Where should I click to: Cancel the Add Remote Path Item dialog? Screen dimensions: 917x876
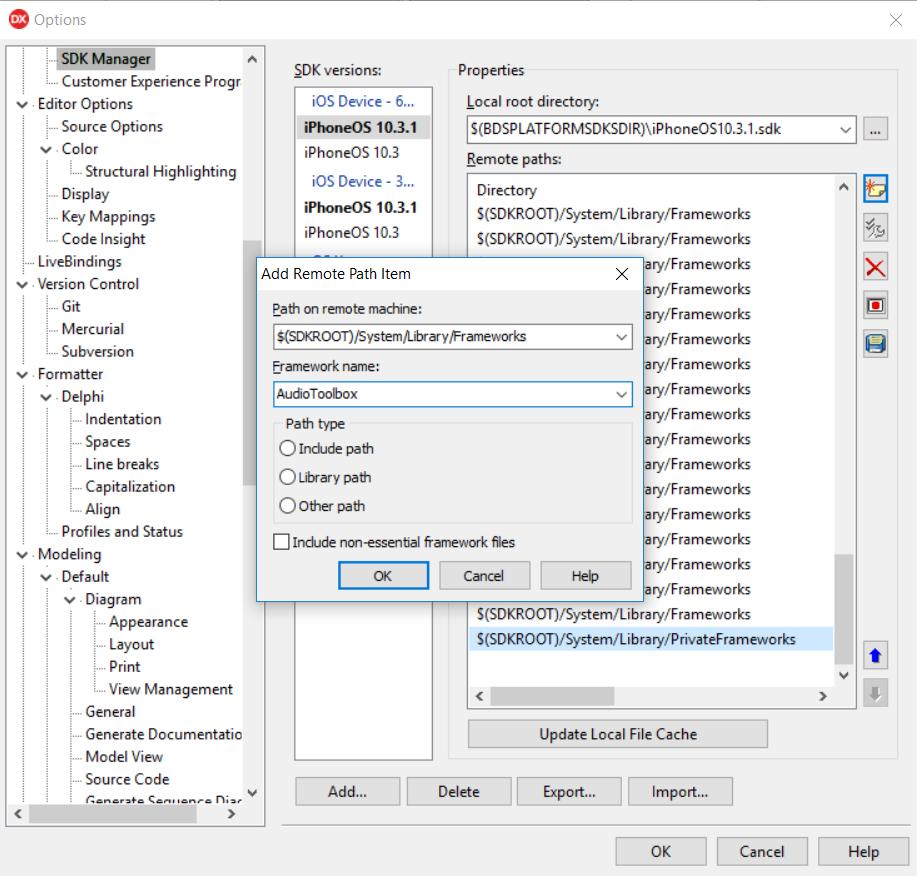click(x=484, y=576)
